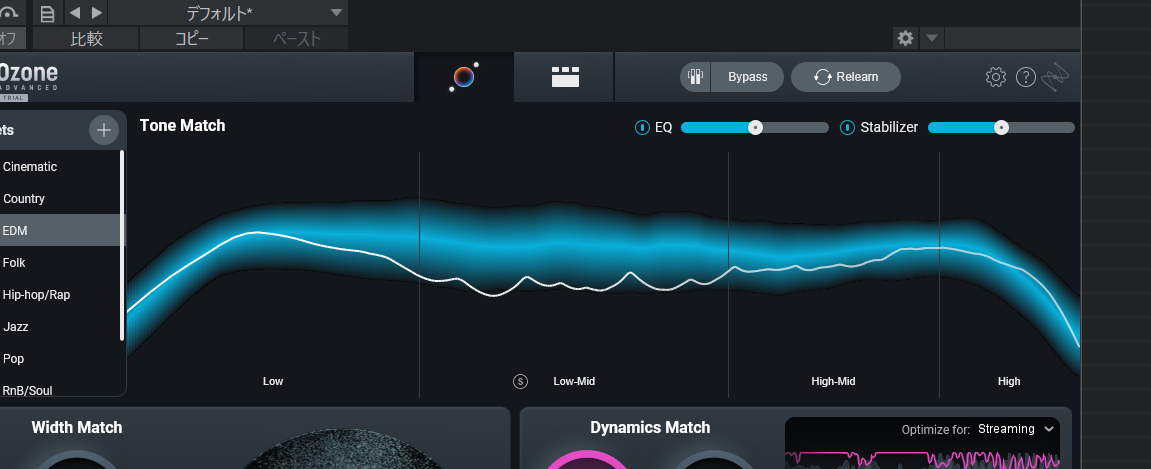1151x469 pixels.
Task: Open the Optimize for Streaming dropdown
Action: (1016, 429)
